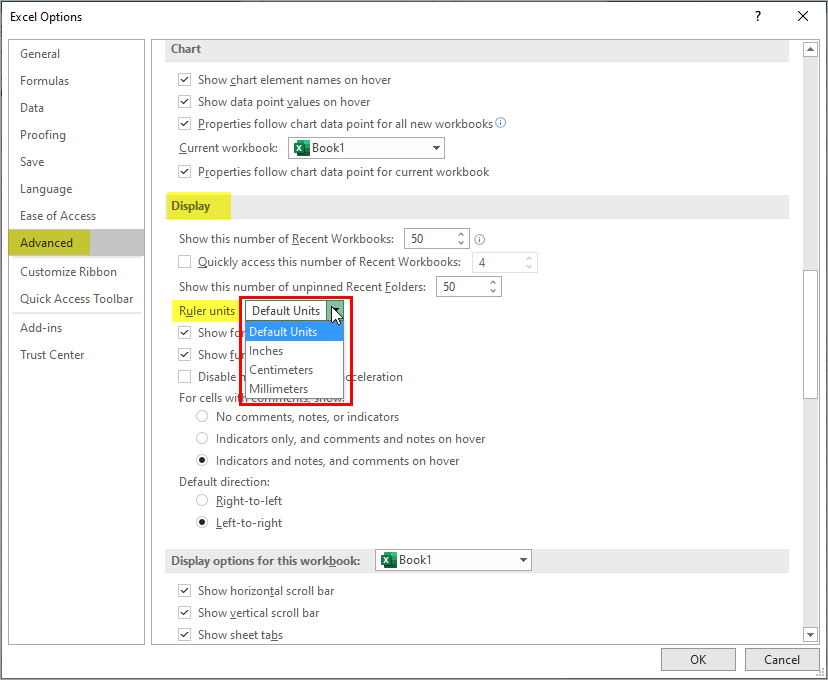This screenshot has width=828, height=680.
Task: Click the info icon after 'for all new workbooks'
Action: tap(501, 123)
